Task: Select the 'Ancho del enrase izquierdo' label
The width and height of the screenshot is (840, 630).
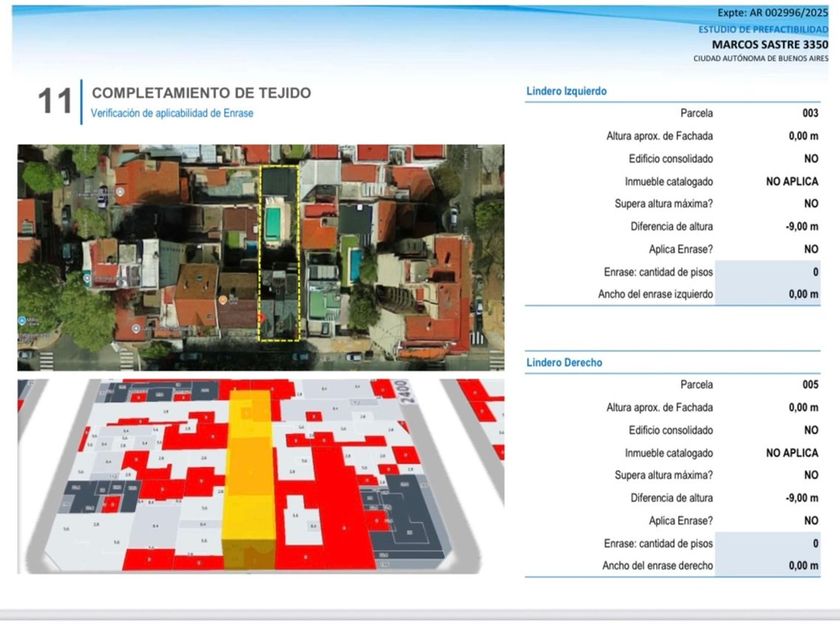Action: [x=655, y=294]
